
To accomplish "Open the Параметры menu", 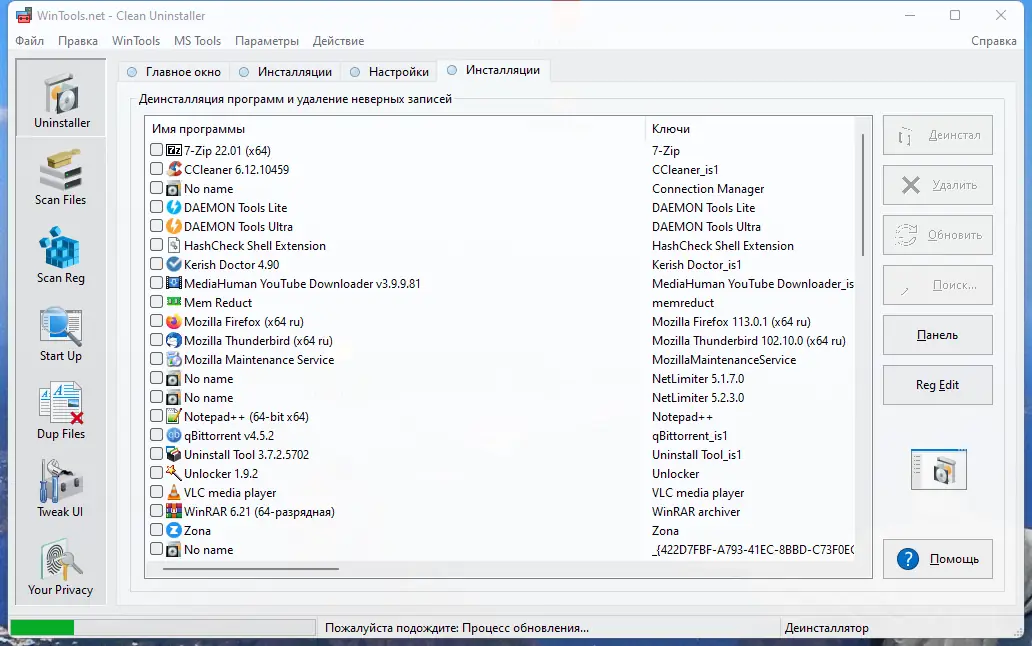I will (x=267, y=41).
